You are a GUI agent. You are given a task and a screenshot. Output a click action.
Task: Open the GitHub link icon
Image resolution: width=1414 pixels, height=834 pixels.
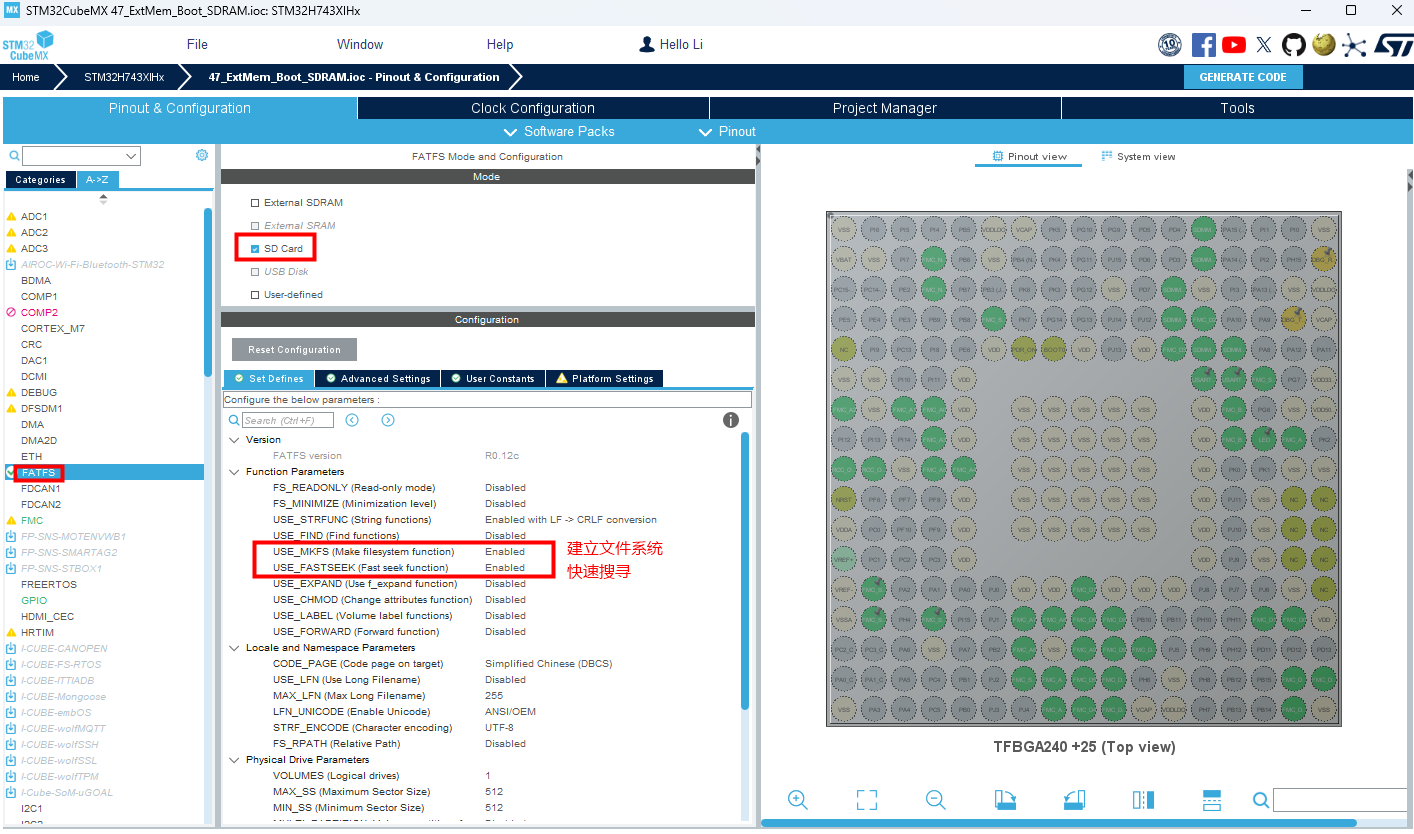pyautogui.click(x=1294, y=45)
